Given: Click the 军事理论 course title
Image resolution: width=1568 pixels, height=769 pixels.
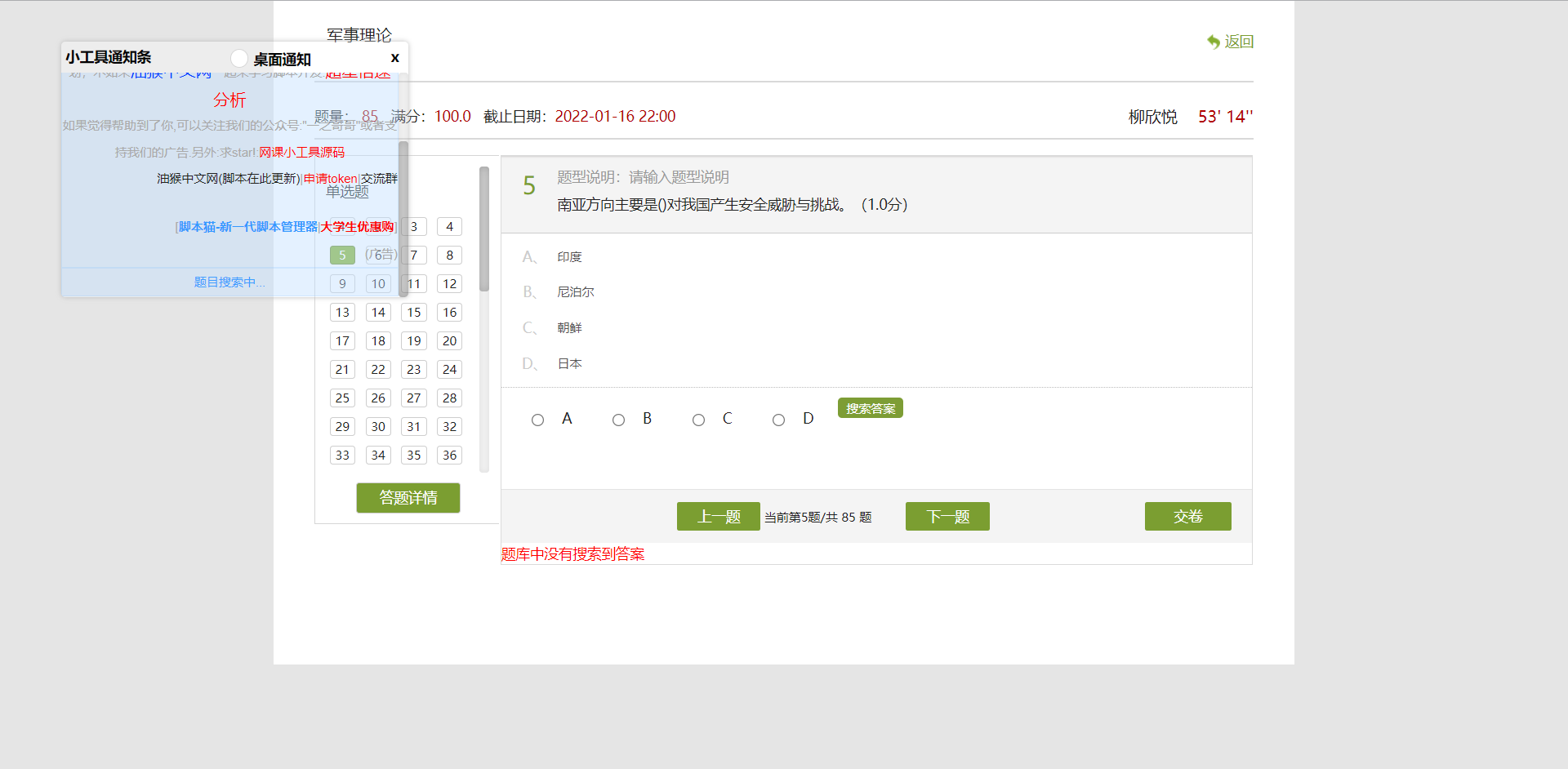Looking at the screenshot, I should coord(359,35).
